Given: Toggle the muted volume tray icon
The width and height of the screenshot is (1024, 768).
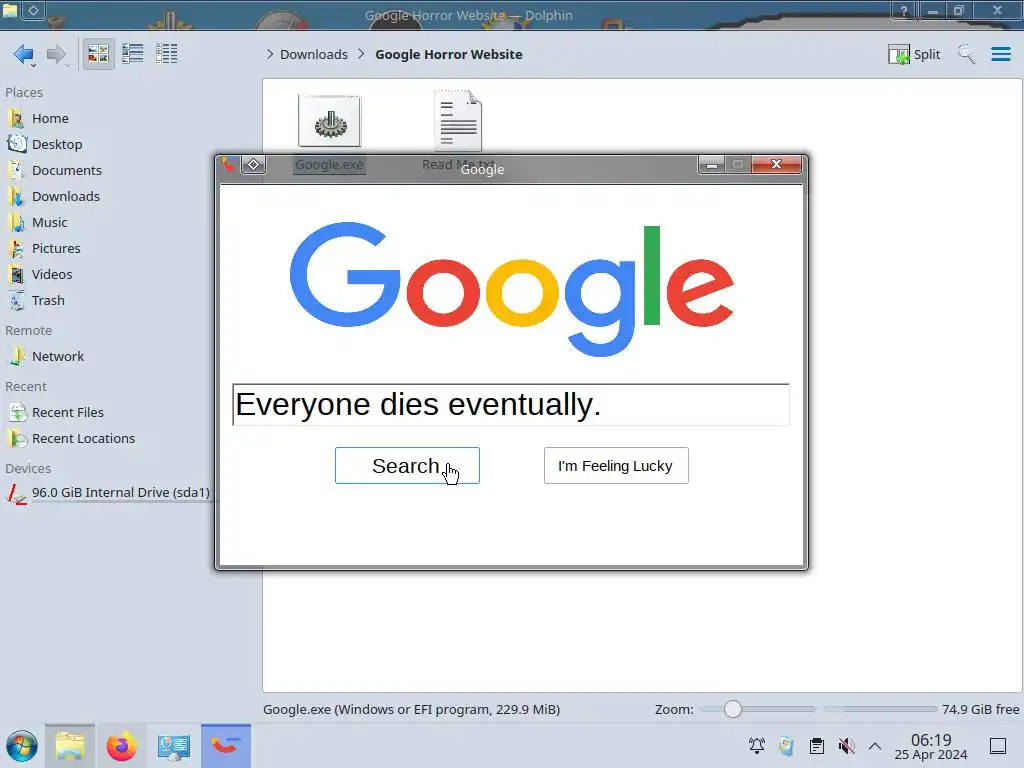Looking at the screenshot, I should [846, 746].
